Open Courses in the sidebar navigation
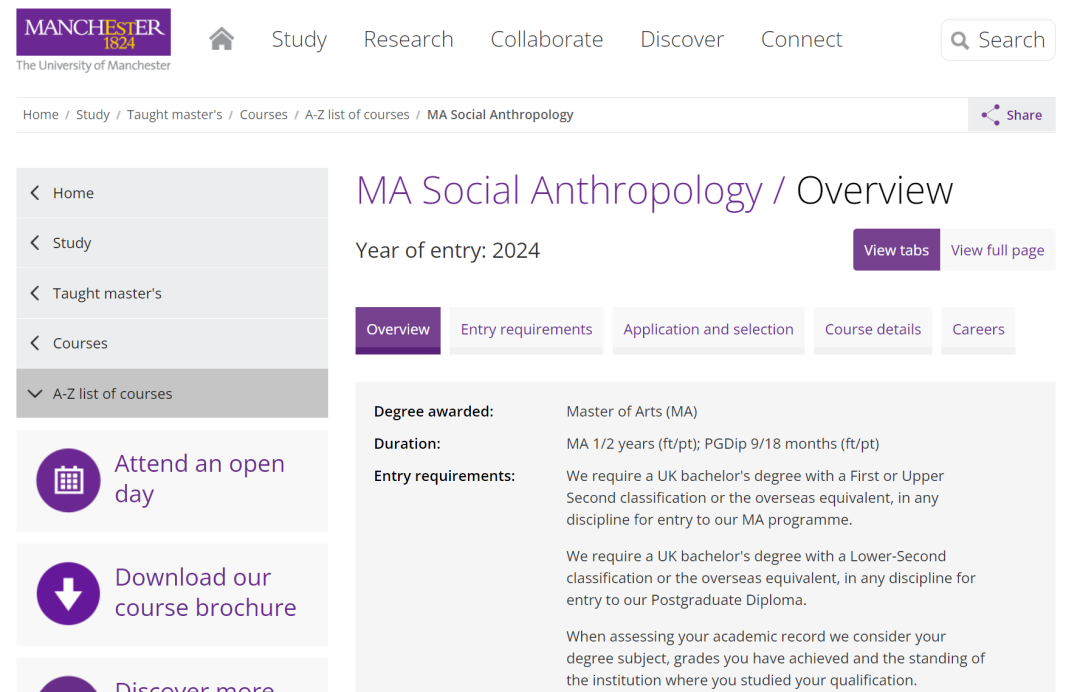1080x692 pixels. point(172,343)
